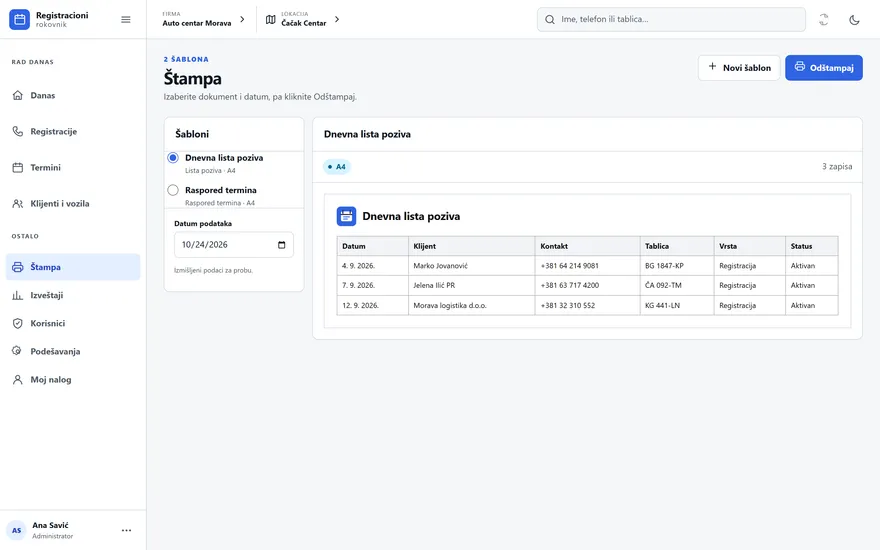Image resolution: width=880 pixels, height=550 pixels.
Task: Select Raspored termina template radio
Action: coord(173,190)
